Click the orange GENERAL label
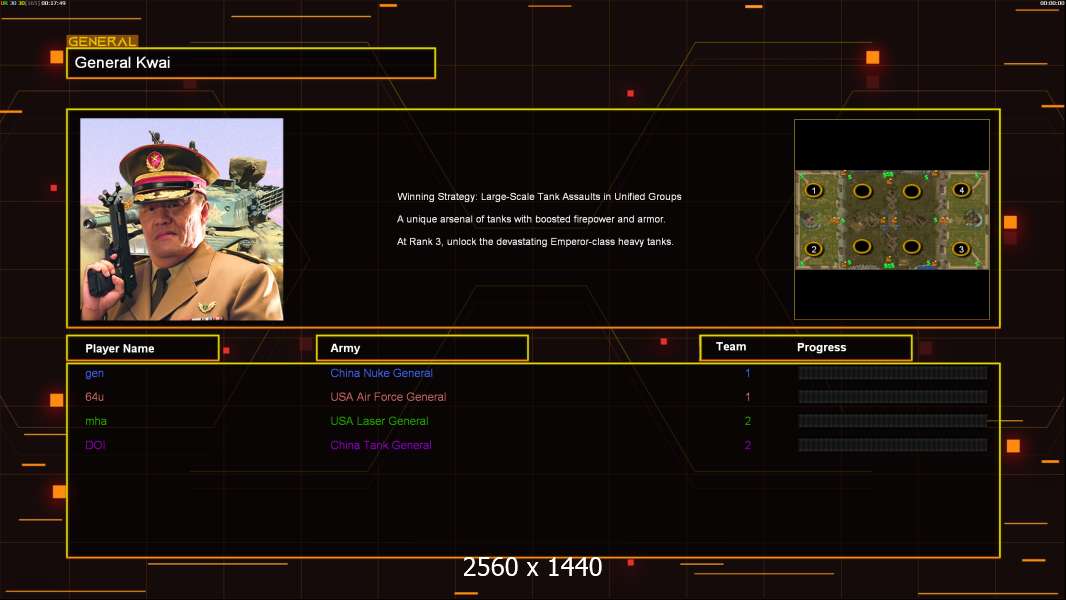Image resolution: width=1066 pixels, height=600 pixels. (102, 41)
